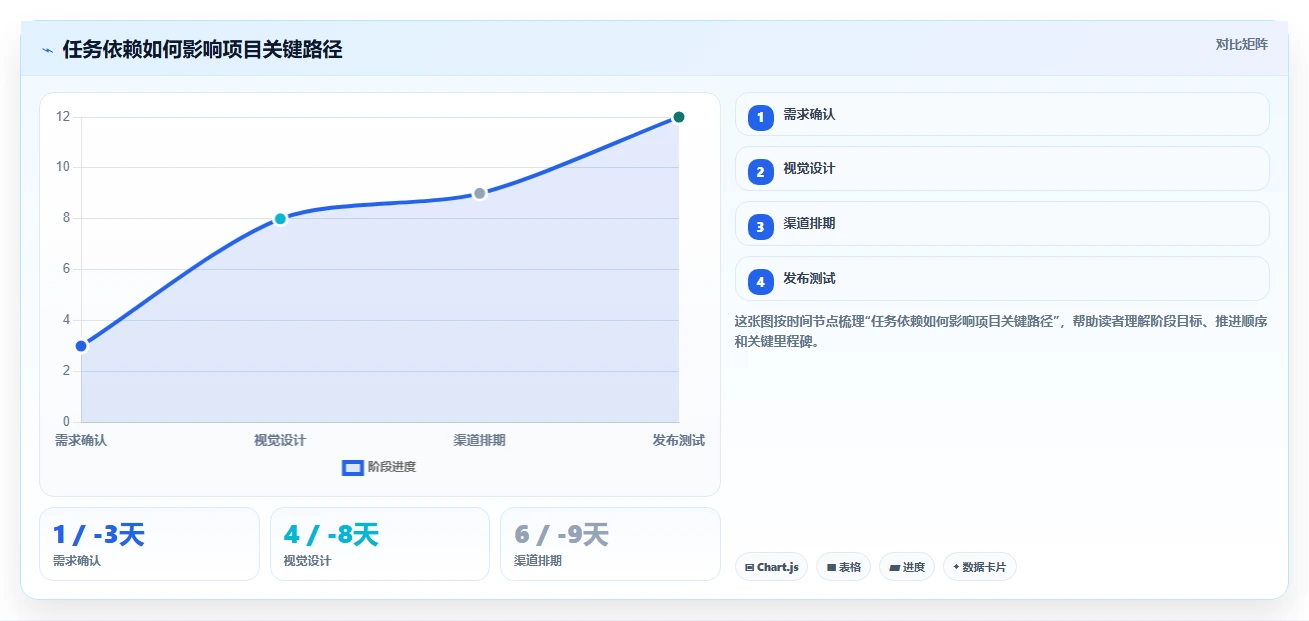The image size is (1309, 621).
Task: Click the number 3 badge for 渠道排期
Action: (x=760, y=227)
